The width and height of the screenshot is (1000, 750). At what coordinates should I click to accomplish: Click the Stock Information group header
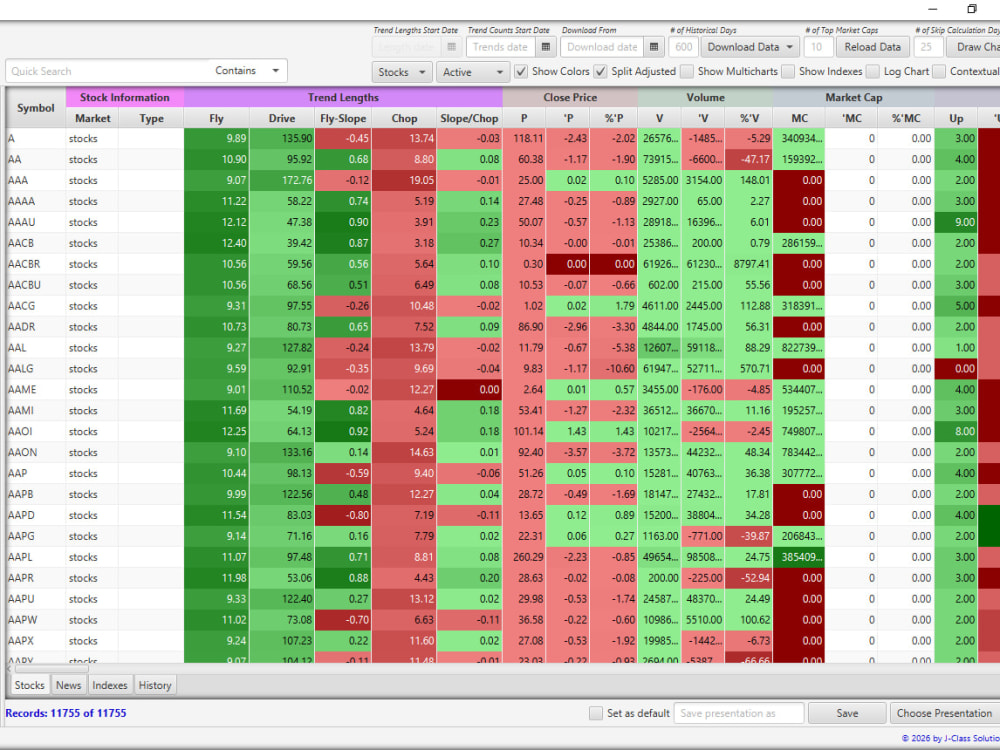[x=125, y=98]
